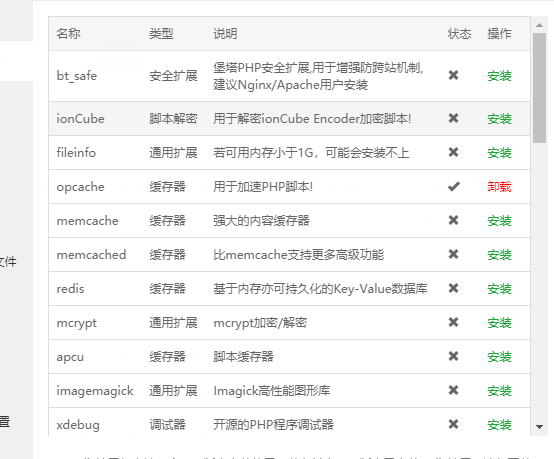The height and width of the screenshot is (459, 554).
Task: Click description 比memcache支持更多高级功能
Action: pos(299,255)
